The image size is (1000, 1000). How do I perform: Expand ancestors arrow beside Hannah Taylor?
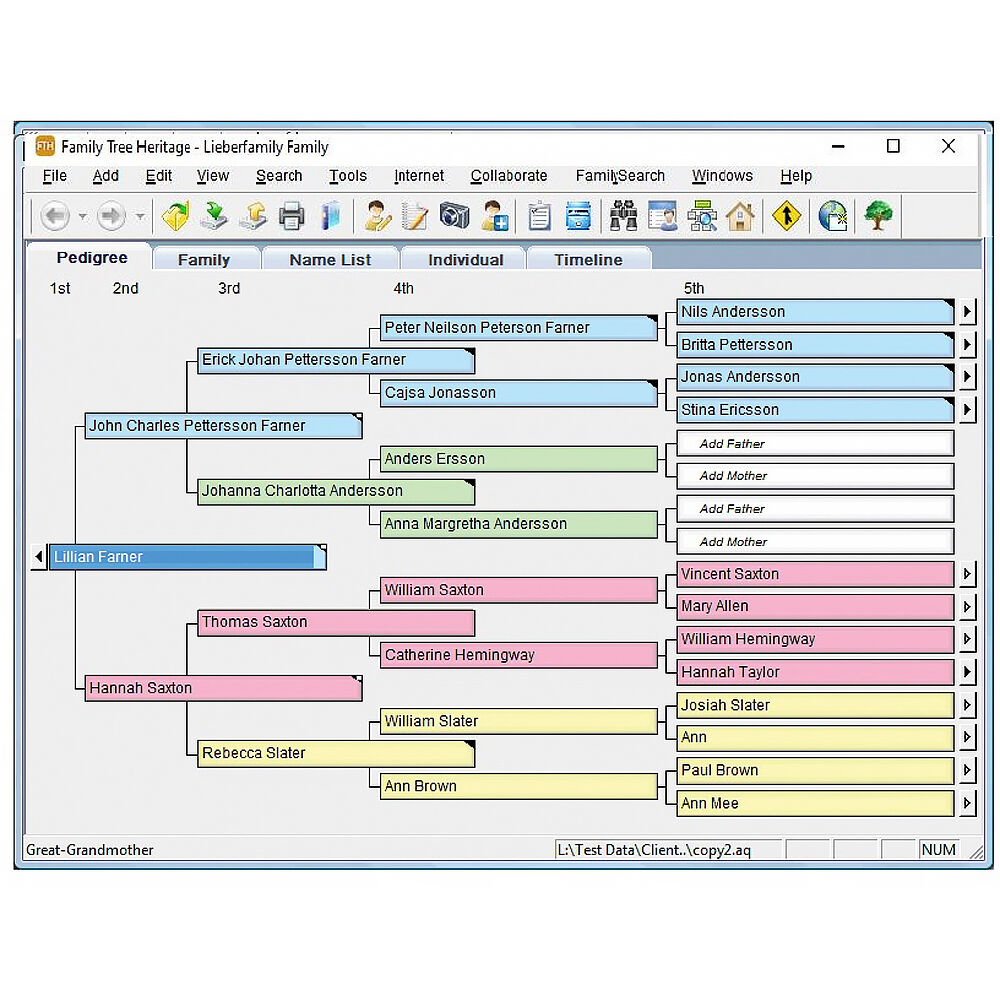(x=967, y=672)
